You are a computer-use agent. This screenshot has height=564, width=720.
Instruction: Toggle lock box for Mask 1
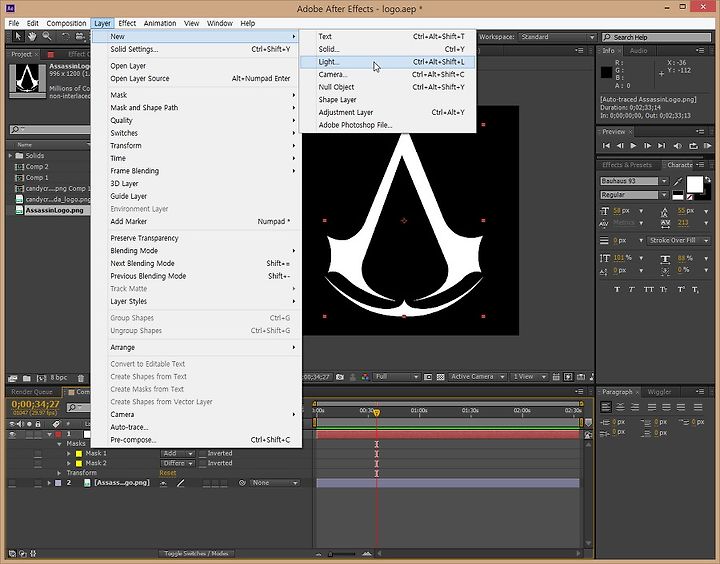[38, 453]
